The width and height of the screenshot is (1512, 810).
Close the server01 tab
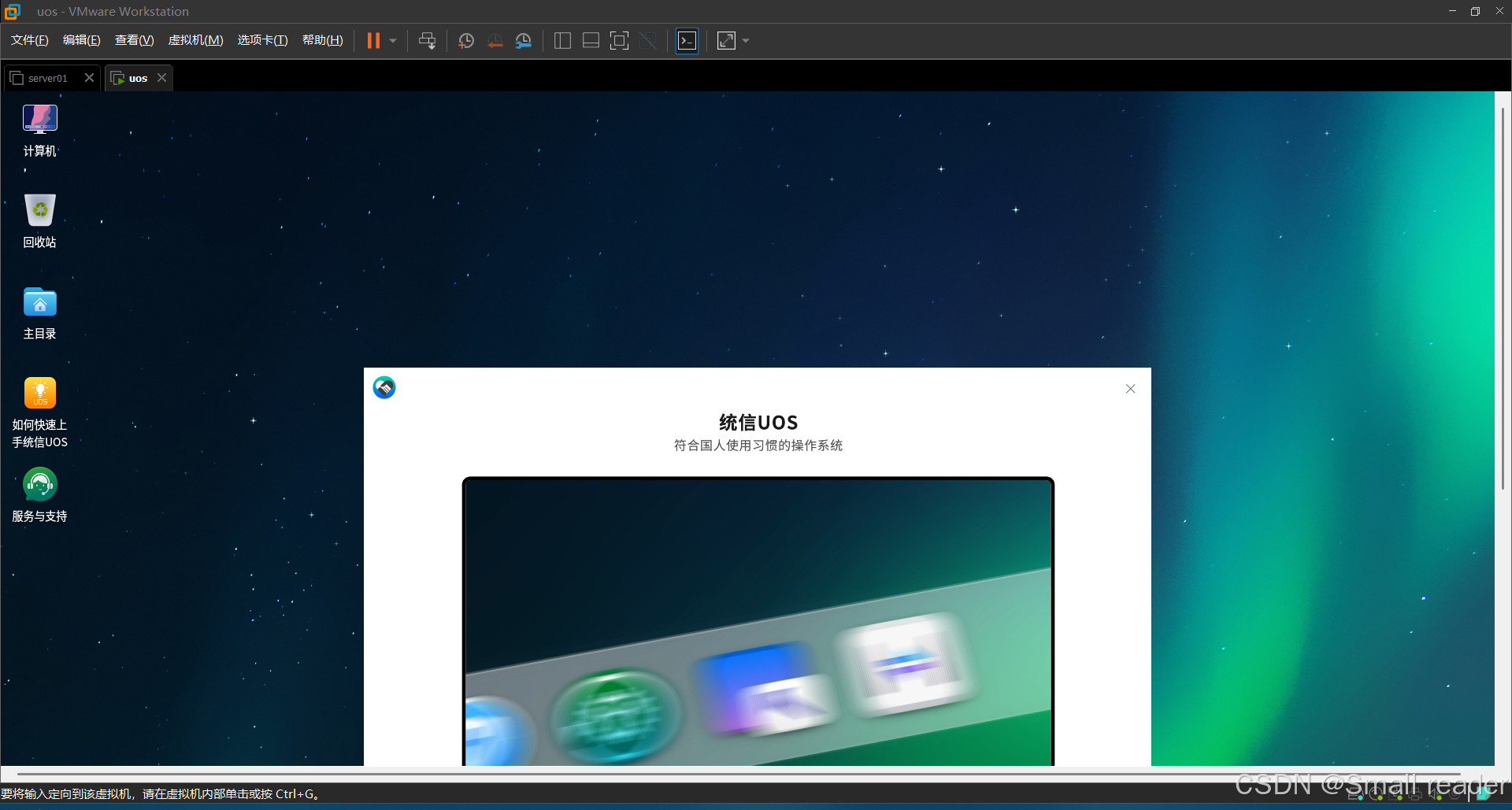pos(89,78)
